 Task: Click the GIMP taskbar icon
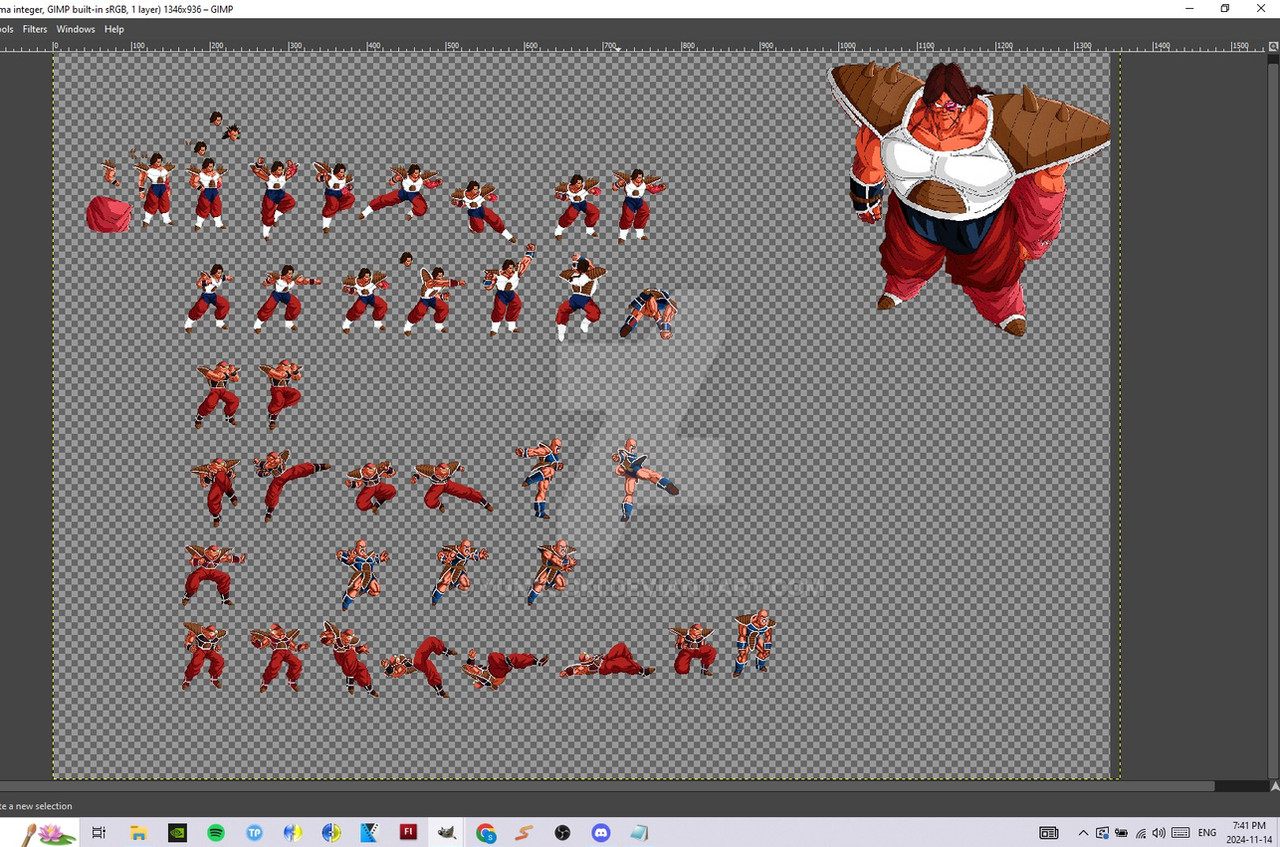447,832
